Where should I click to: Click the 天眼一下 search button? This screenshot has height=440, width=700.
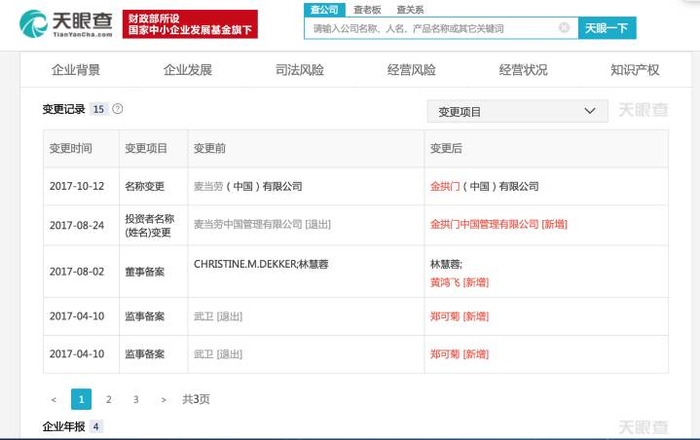click(x=607, y=28)
